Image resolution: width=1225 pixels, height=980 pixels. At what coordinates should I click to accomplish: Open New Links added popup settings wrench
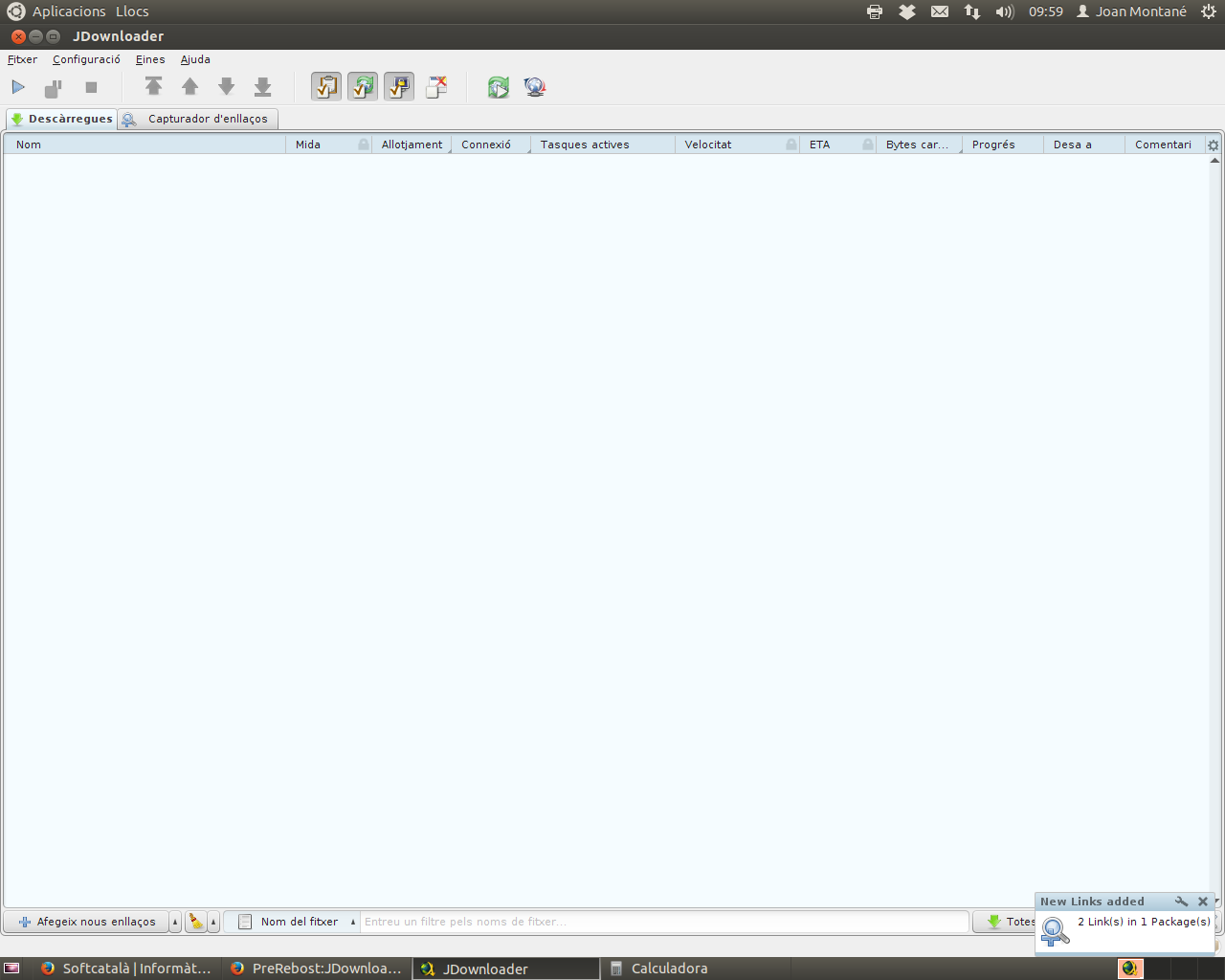click(x=1182, y=902)
